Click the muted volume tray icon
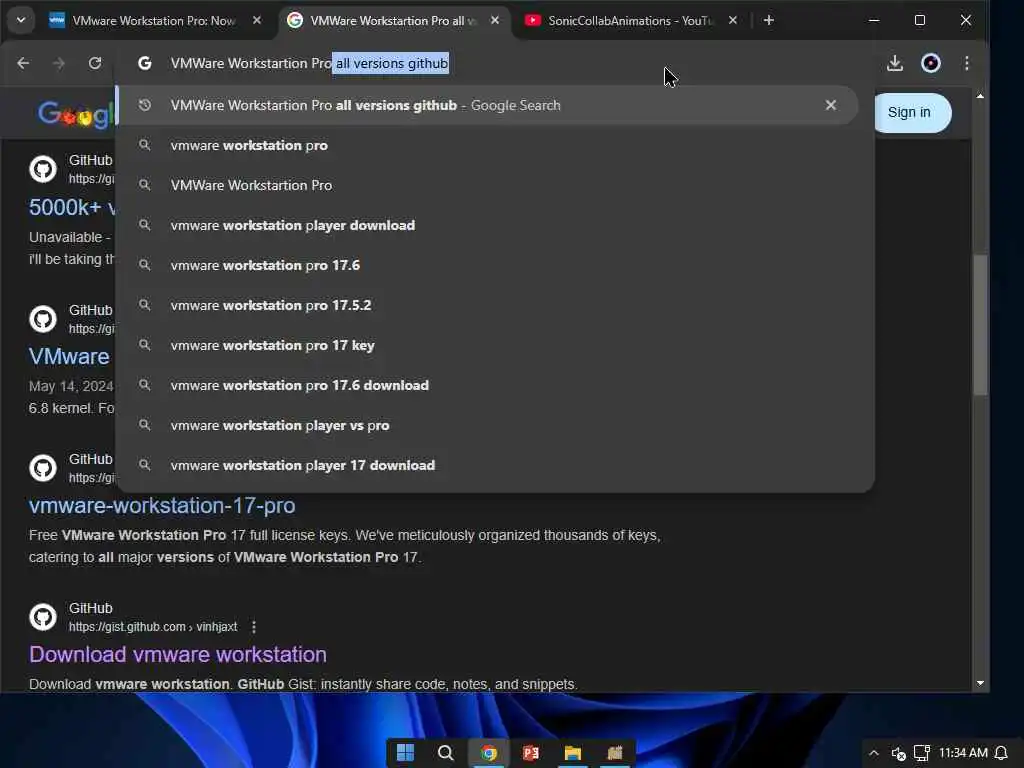 899,754
